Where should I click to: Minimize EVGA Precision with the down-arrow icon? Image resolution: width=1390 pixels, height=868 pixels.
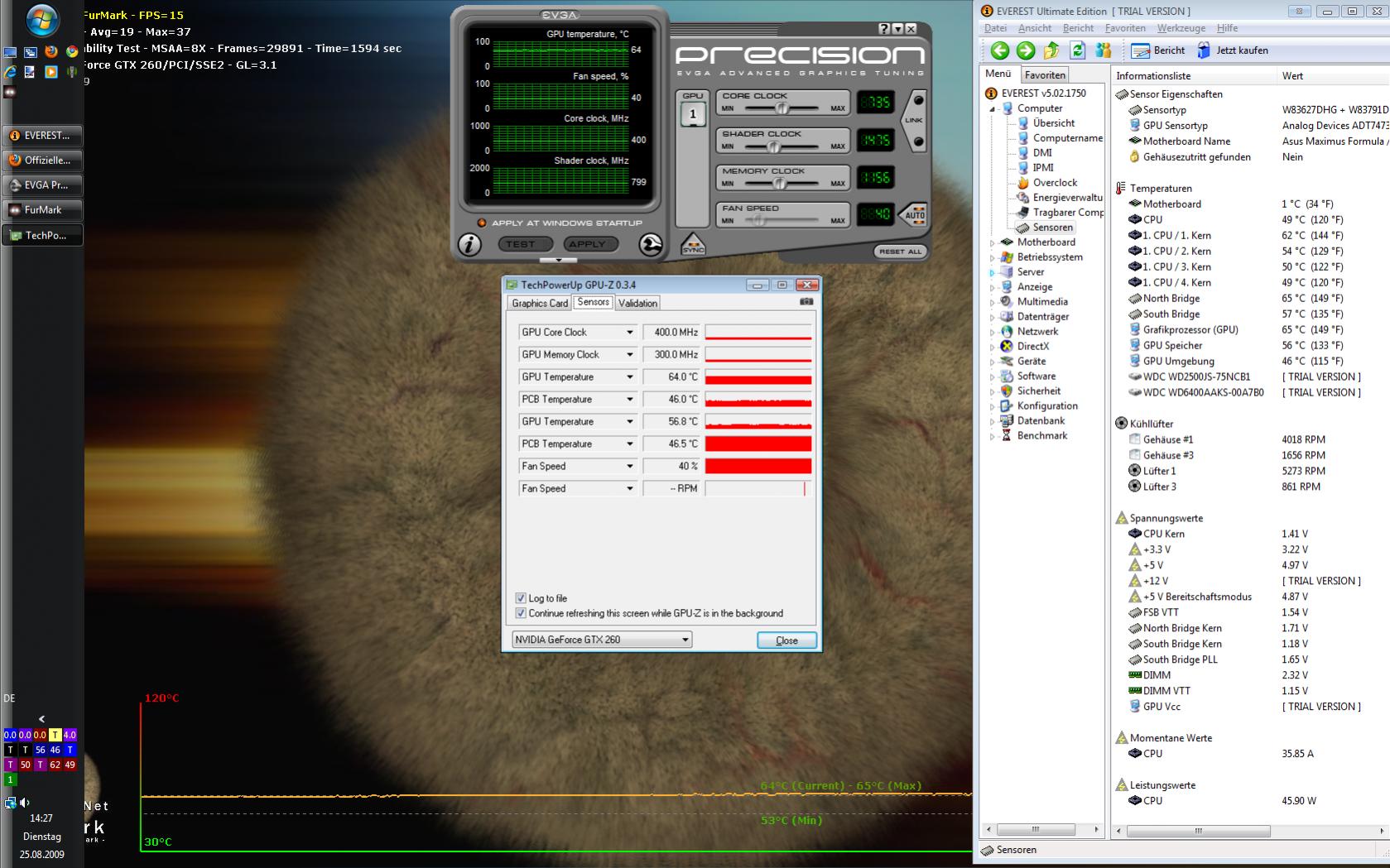point(898,29)
